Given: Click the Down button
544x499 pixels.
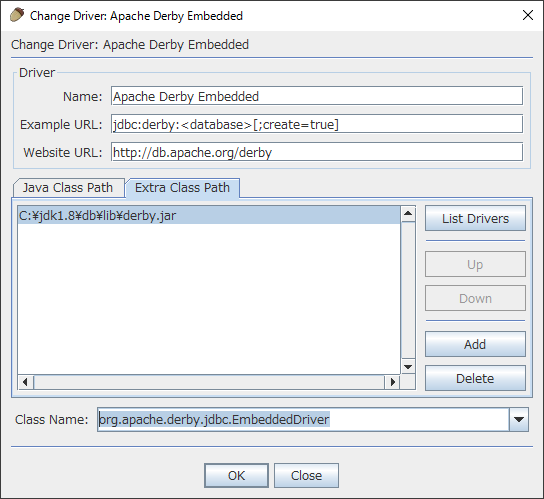Looking at the screenshot, I should [475, 298].
